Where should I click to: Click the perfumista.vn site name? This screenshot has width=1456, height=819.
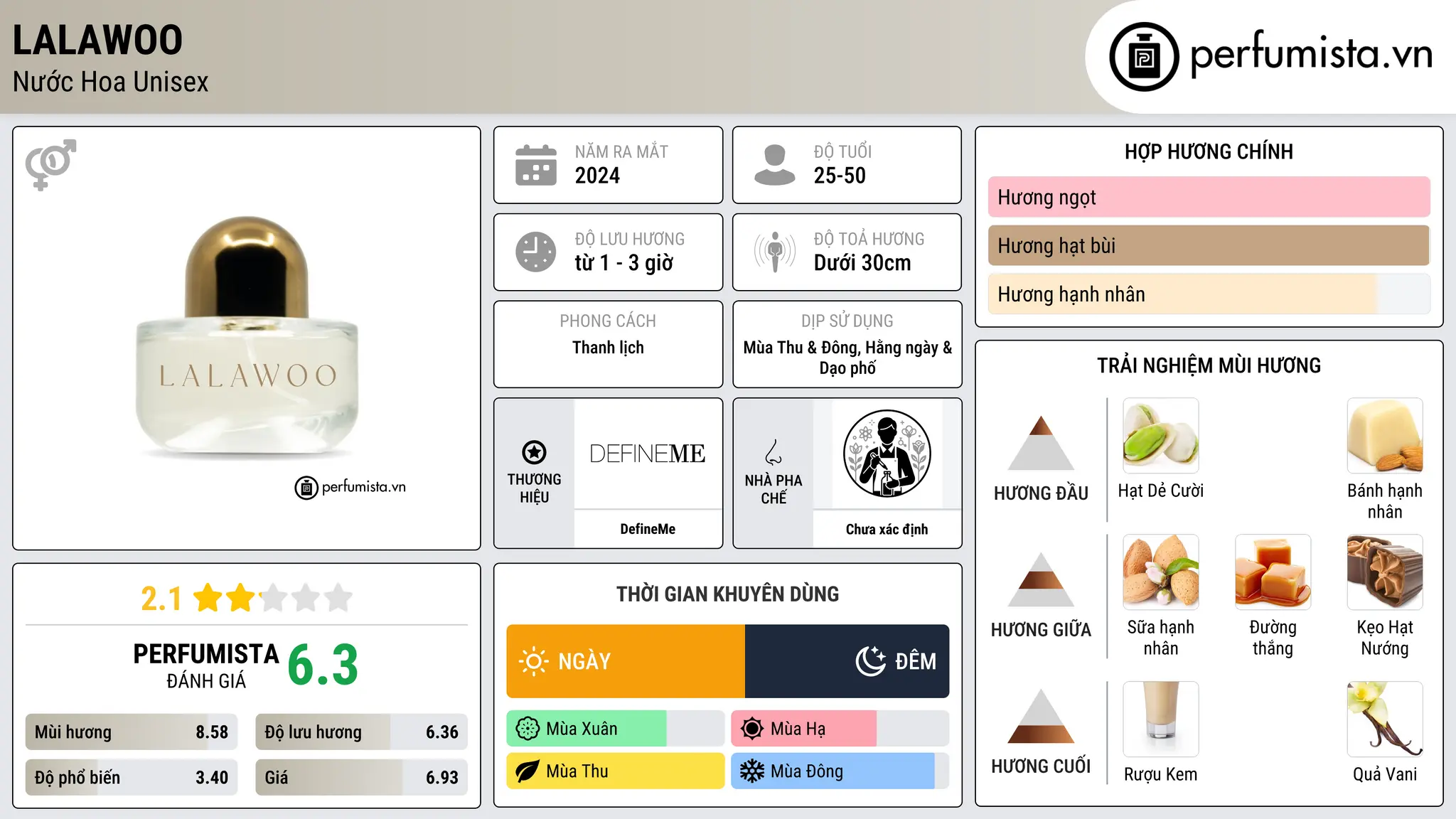pyautogui.click(x=1311, y=55)
